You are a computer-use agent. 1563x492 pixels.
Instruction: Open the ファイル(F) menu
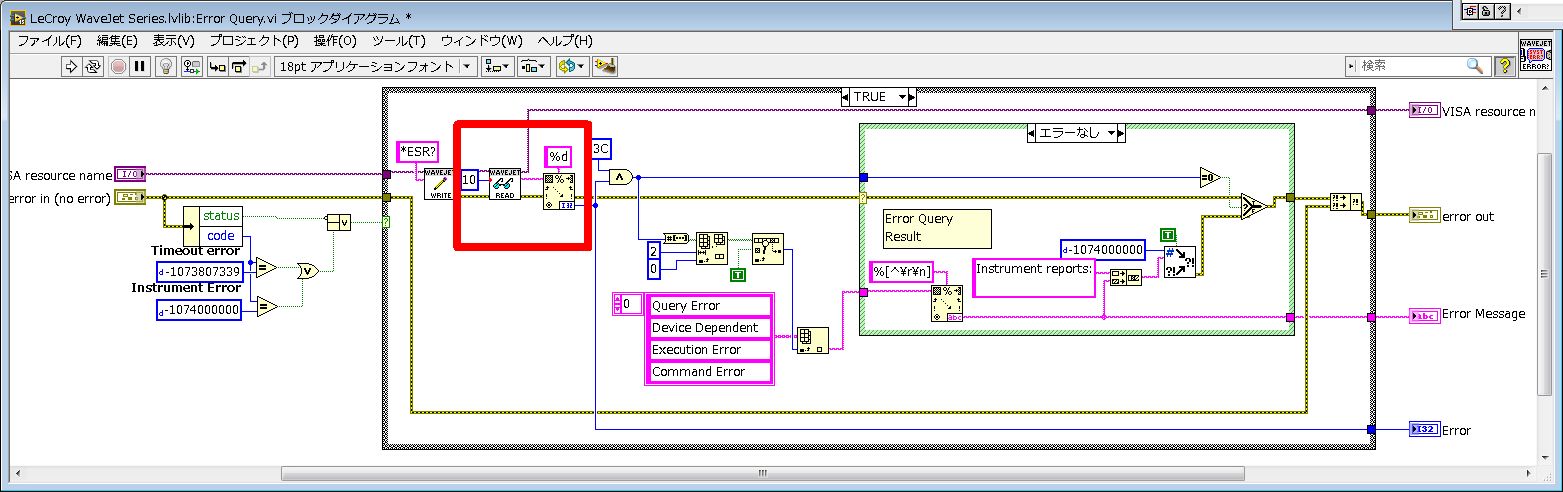pos(50,41)
